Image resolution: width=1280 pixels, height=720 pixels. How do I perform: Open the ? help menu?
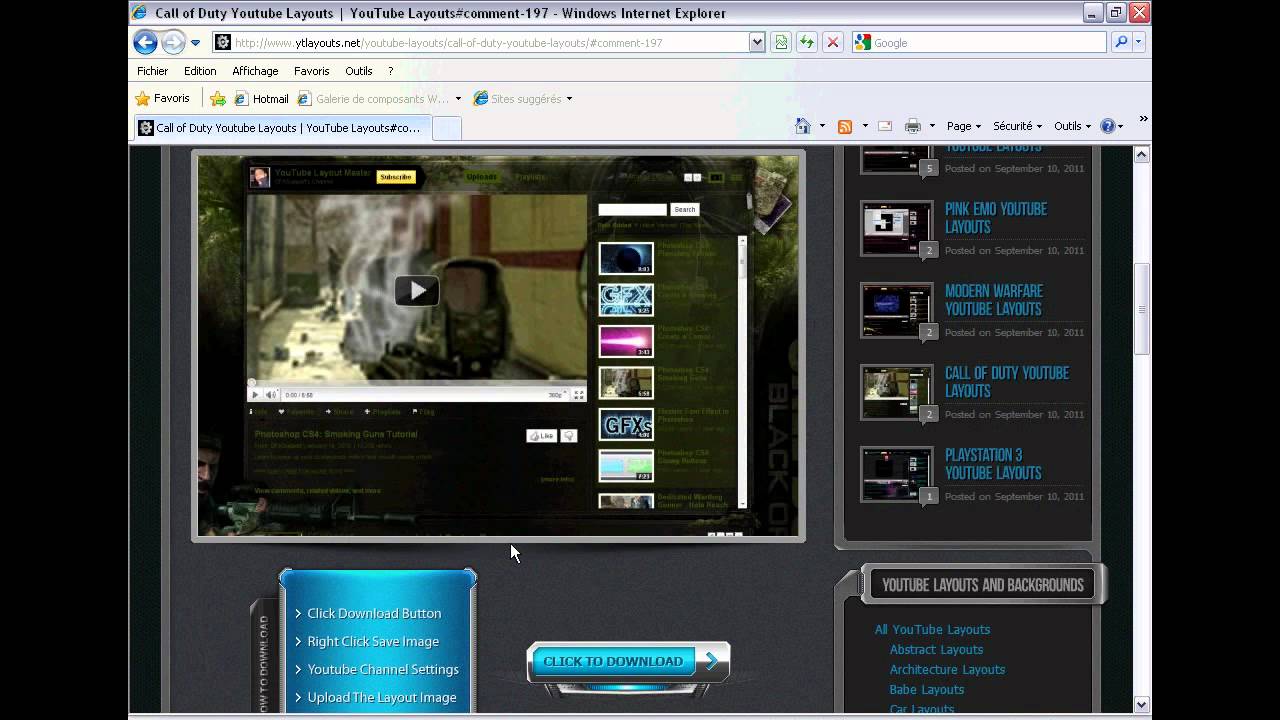(x=390, y=71)
